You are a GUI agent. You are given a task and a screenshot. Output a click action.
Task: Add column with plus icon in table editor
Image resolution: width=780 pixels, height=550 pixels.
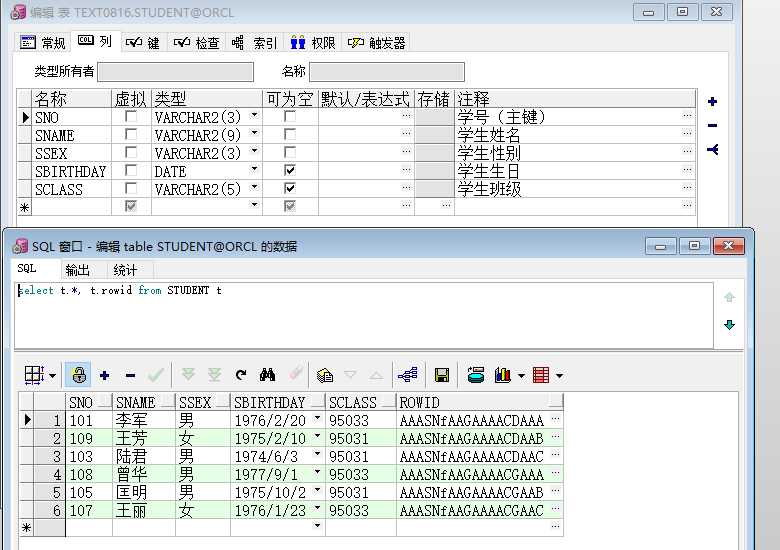(712, 101)
